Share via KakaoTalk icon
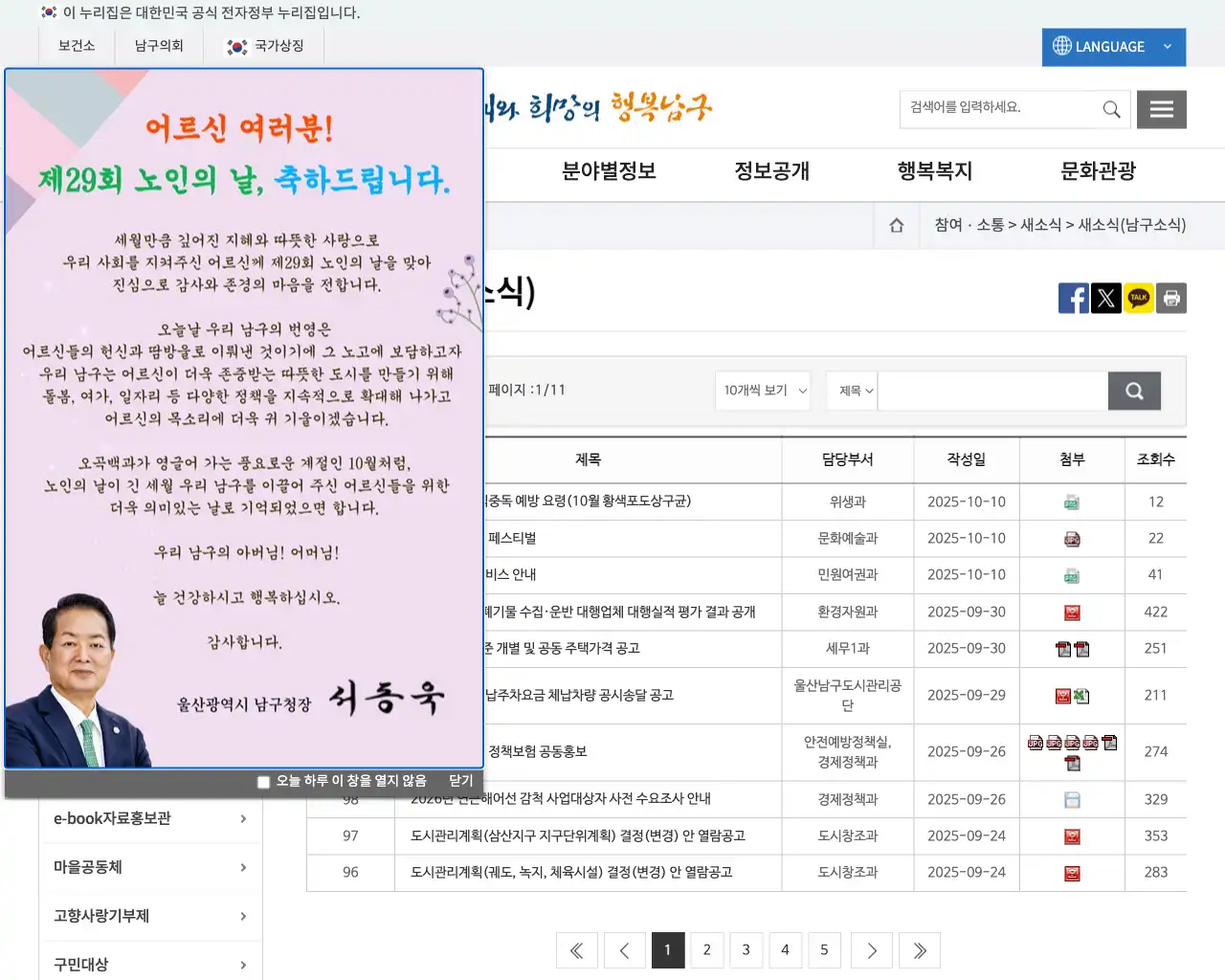Viewport: 1225px width, 980px height. click(x=1139, y=298)
